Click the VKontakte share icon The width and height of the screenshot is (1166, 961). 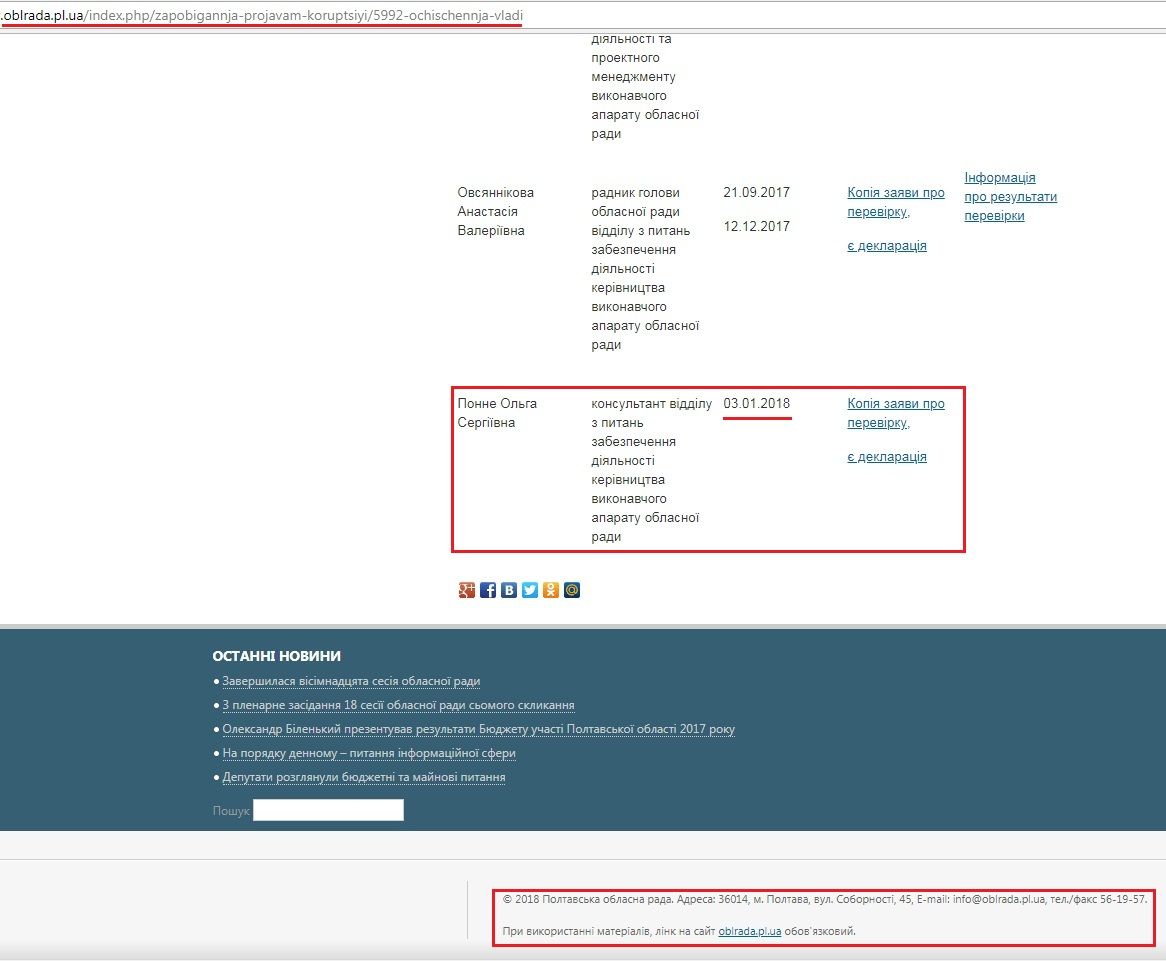tap(509, 590)
